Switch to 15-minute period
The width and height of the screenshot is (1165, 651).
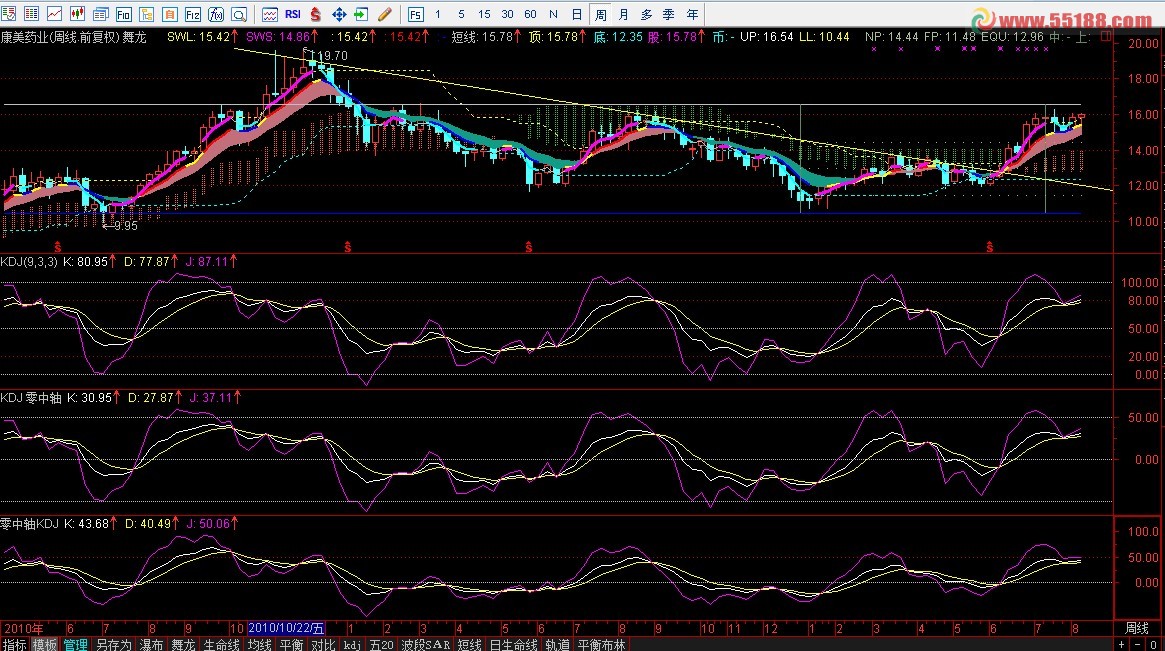coord(484,14)
